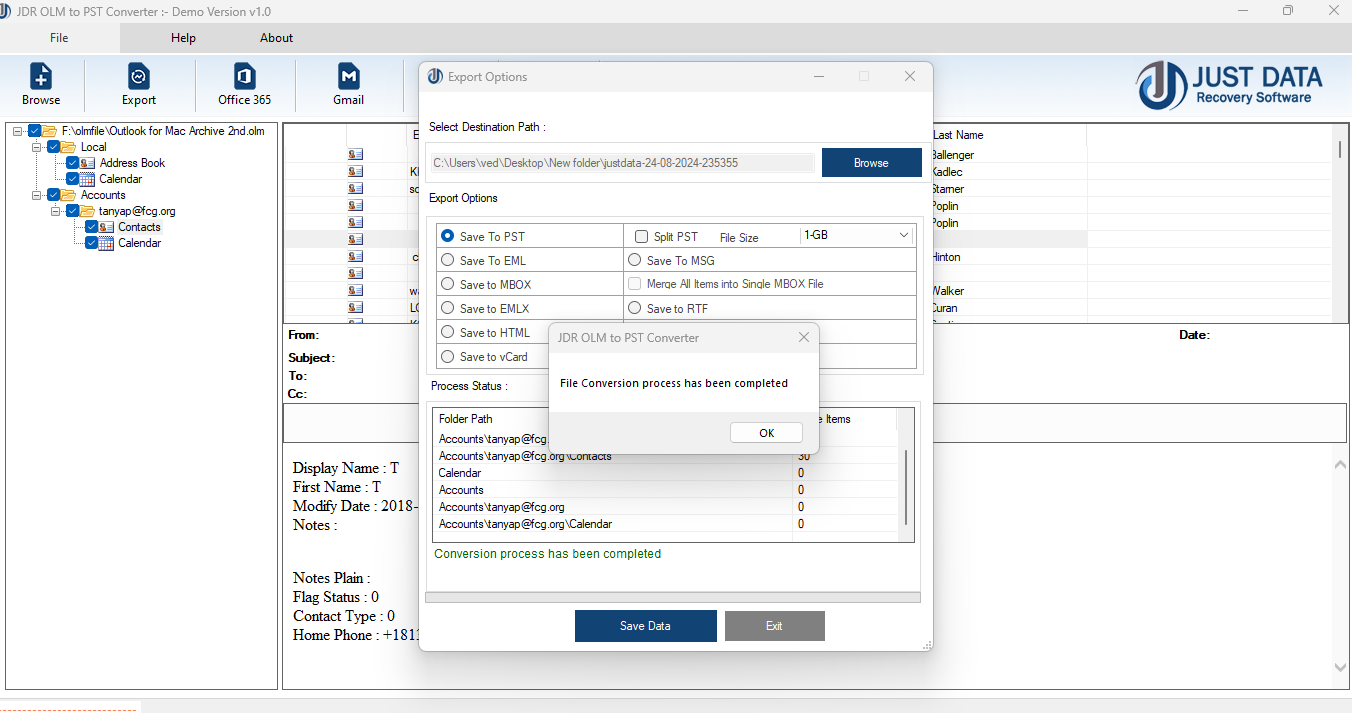Click the details pane scroll-down arrow
Viewport: 1352px width, 713px height.
coord(1340,667)
